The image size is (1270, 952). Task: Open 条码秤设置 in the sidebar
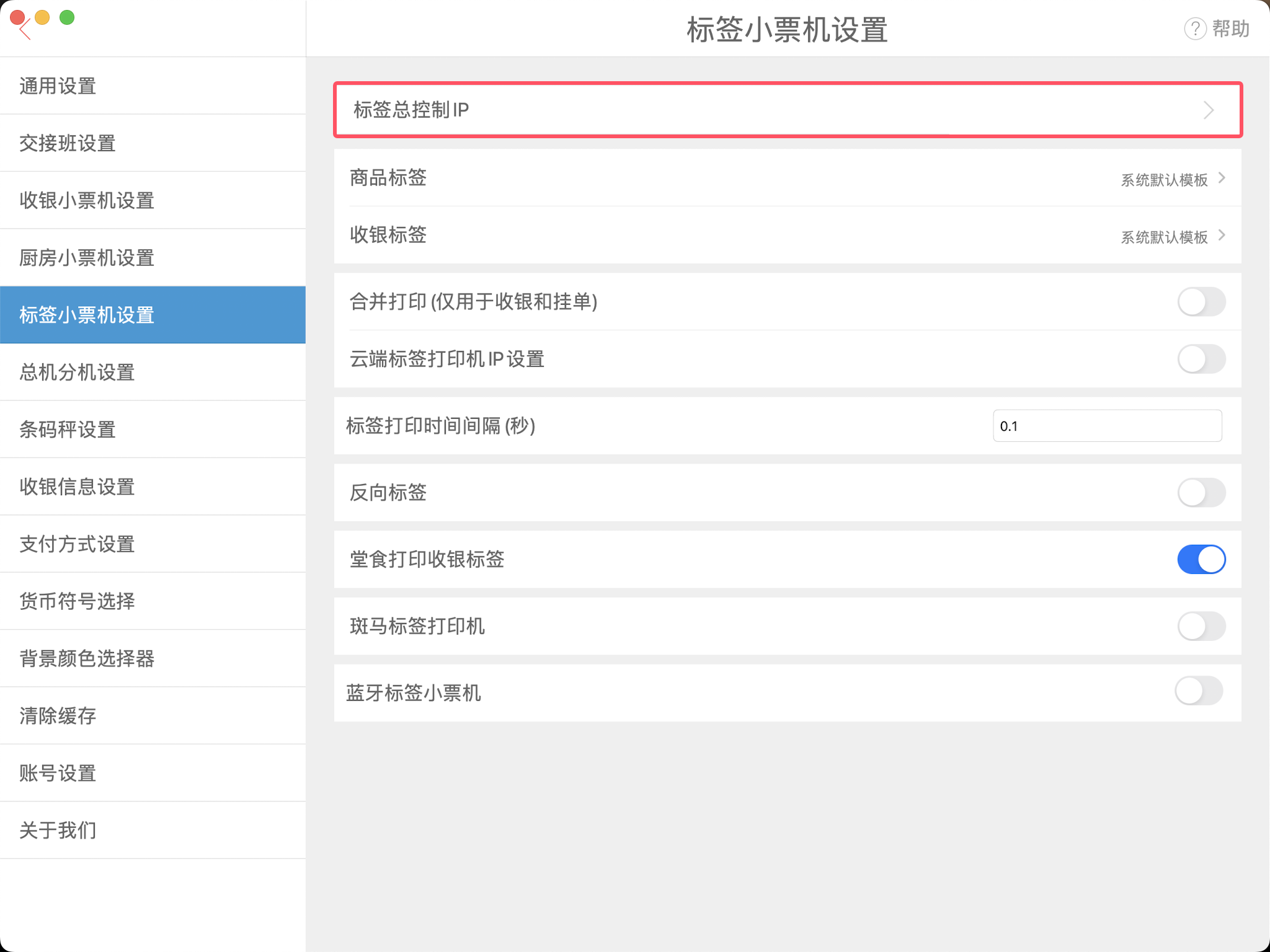pos(153,429)
